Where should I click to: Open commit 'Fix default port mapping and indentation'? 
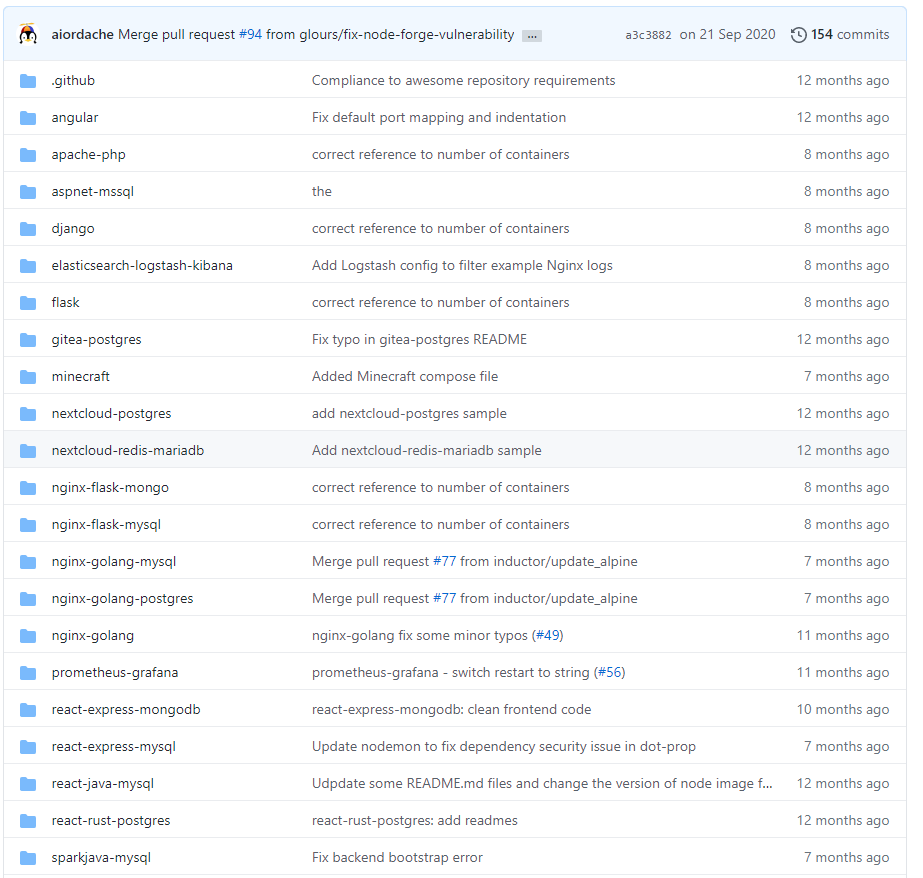[439, 118]
